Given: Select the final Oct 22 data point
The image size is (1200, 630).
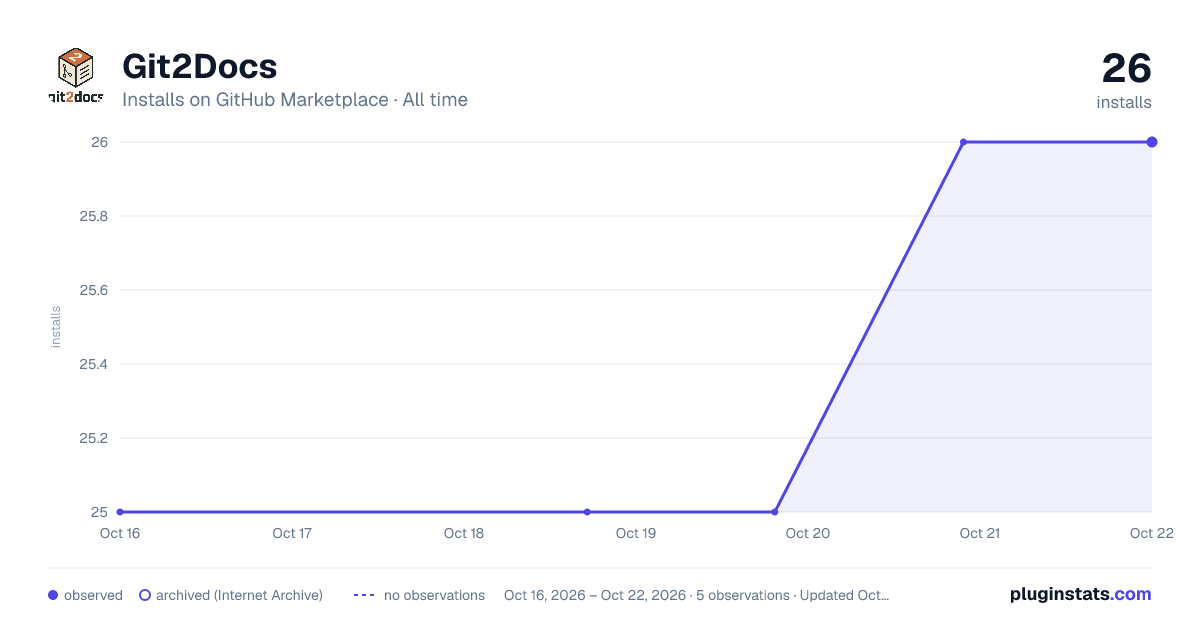Looking at the screenshot, I should click(1152, 142).
